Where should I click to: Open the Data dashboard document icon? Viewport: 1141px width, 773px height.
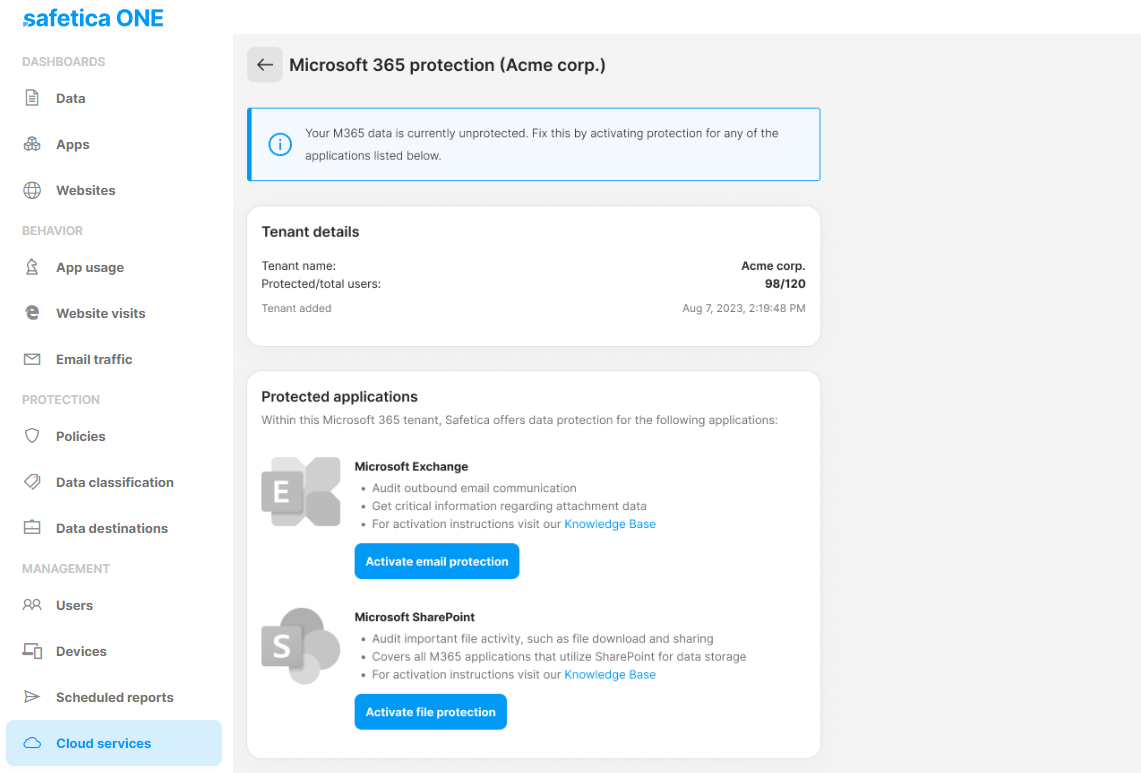click(34, 97)
